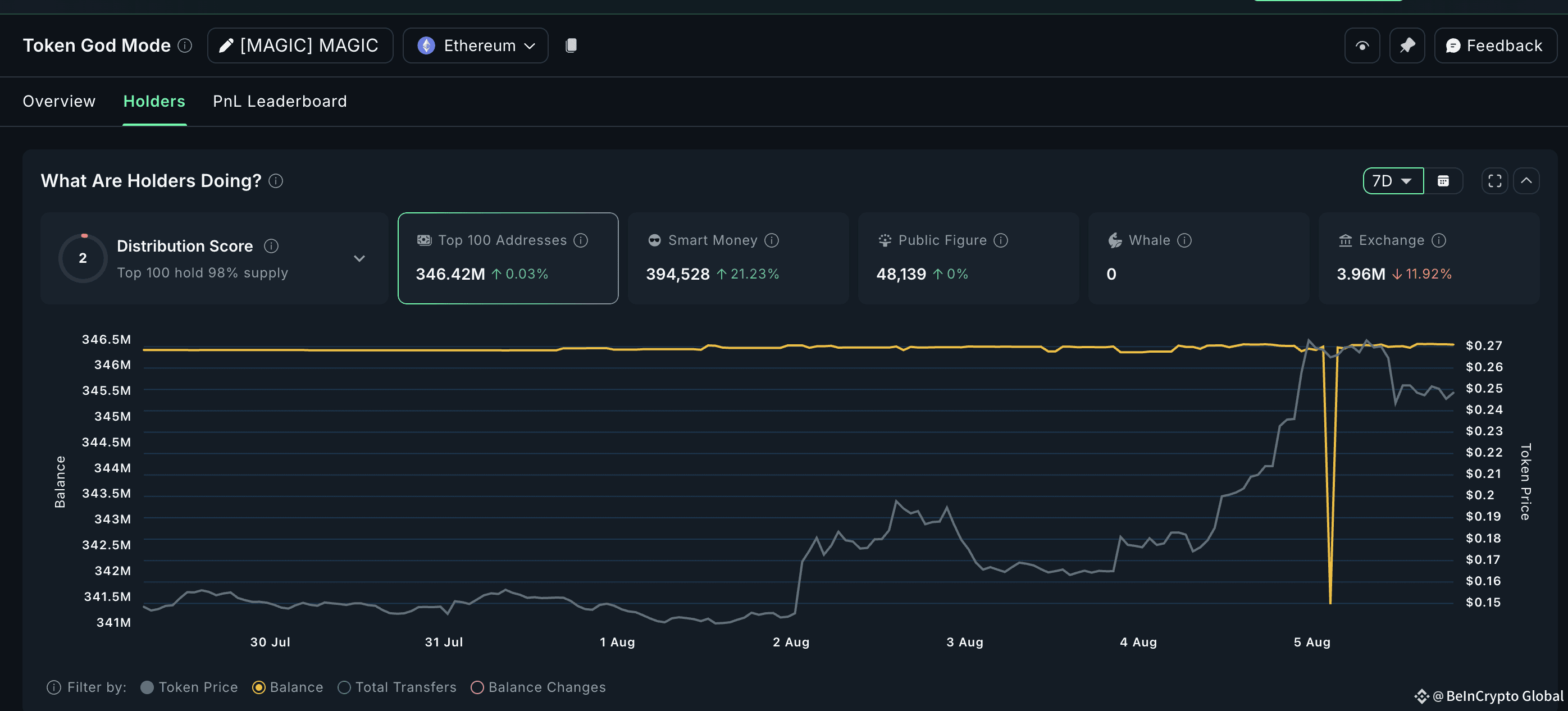
Task: Collapse the holders panel with chevron up
Action: (x=1526, y=181)
